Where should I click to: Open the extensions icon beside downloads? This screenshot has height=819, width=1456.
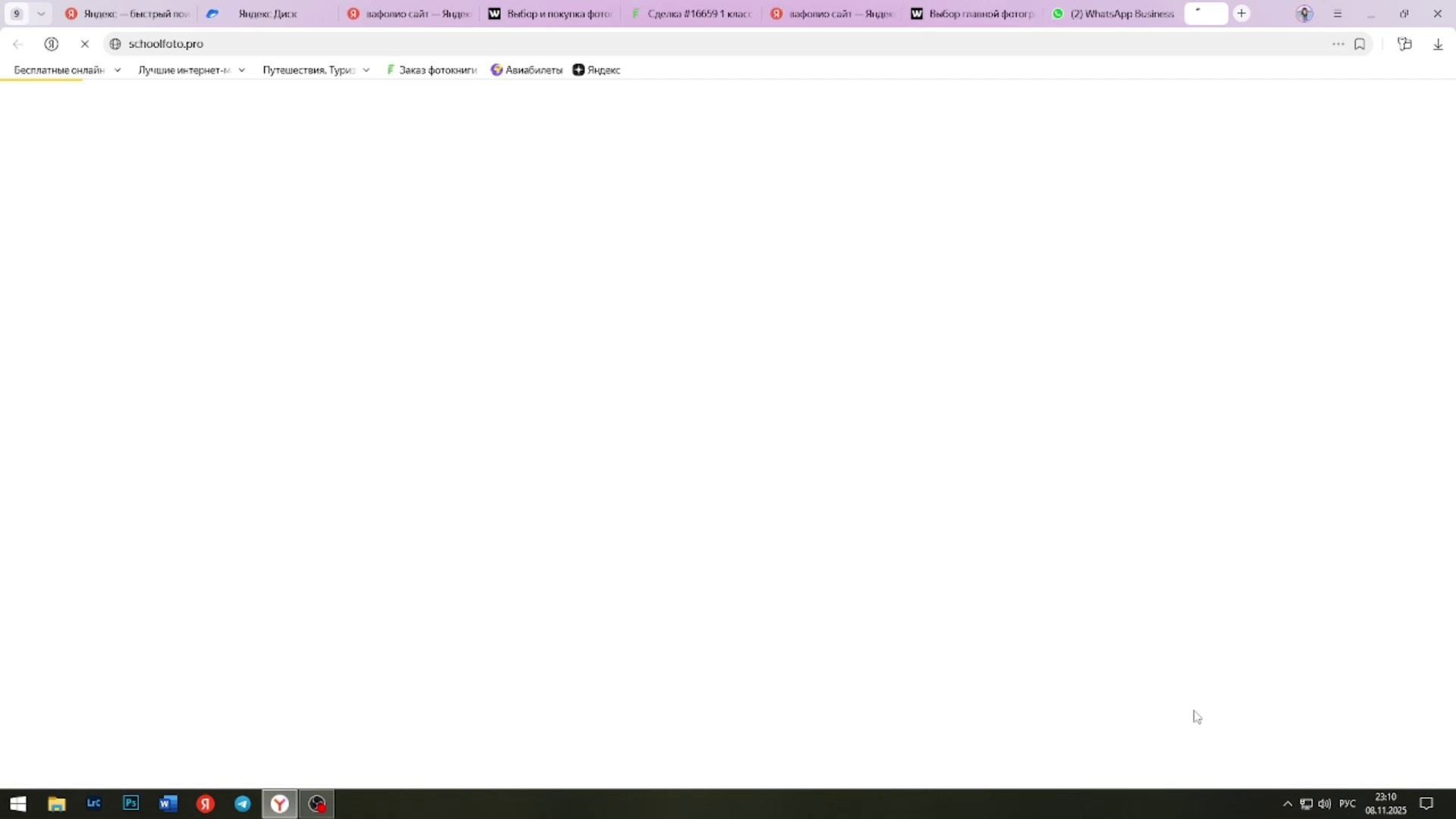click(1404, 44)
